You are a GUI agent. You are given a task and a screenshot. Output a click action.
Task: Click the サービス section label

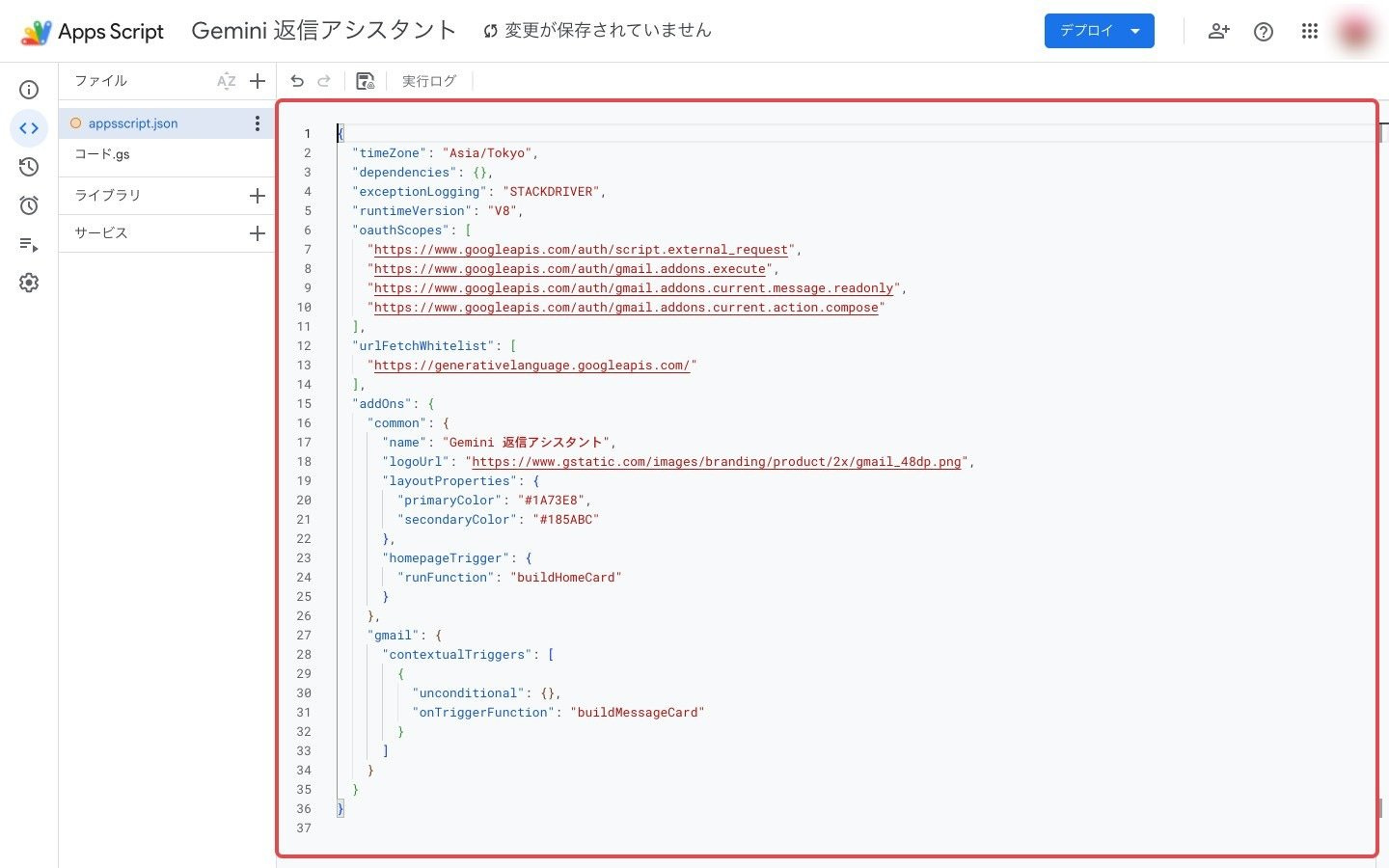101,232
